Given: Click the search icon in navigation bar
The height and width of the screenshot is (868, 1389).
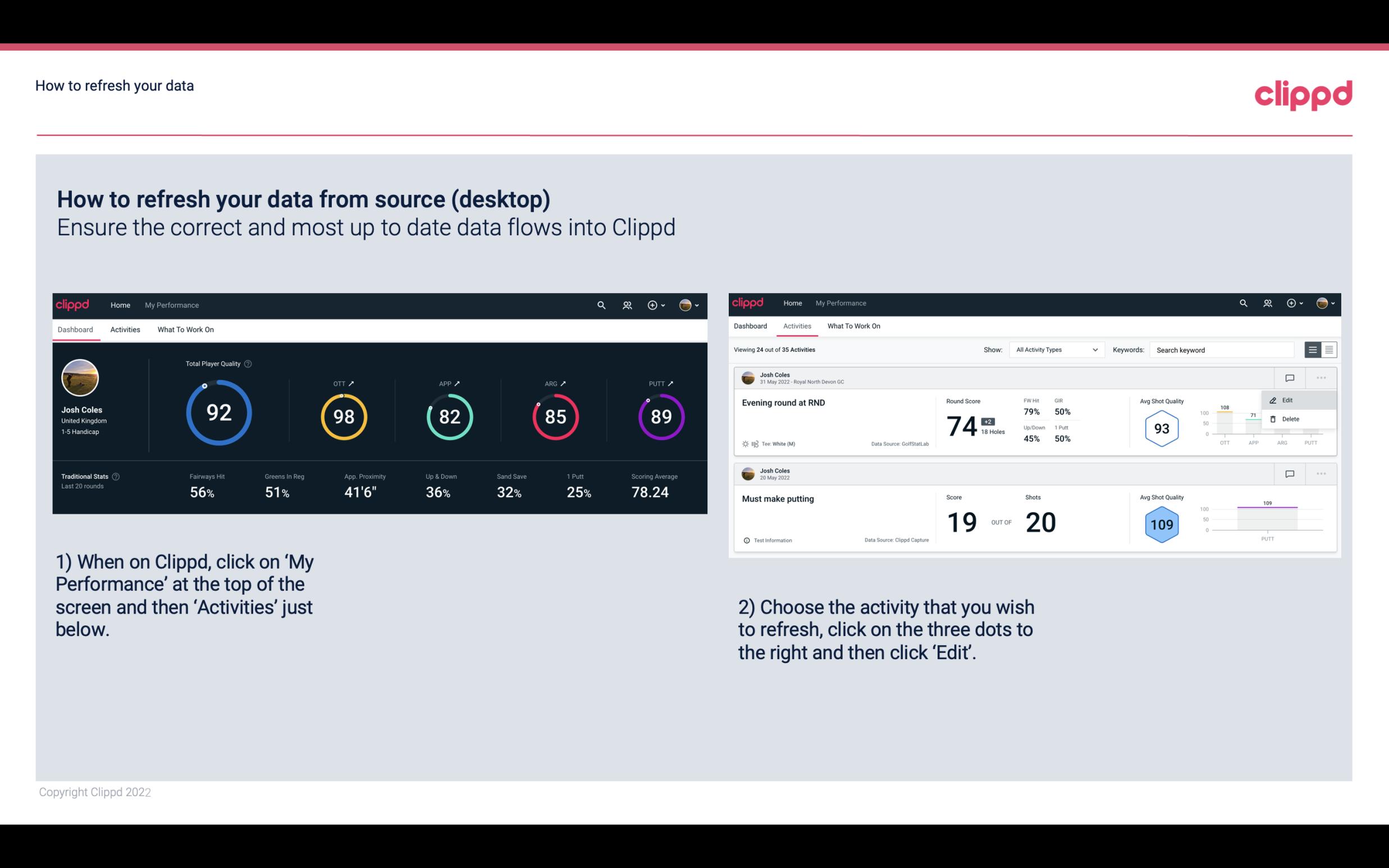Looking at the screenshot, I should (600, 305).
